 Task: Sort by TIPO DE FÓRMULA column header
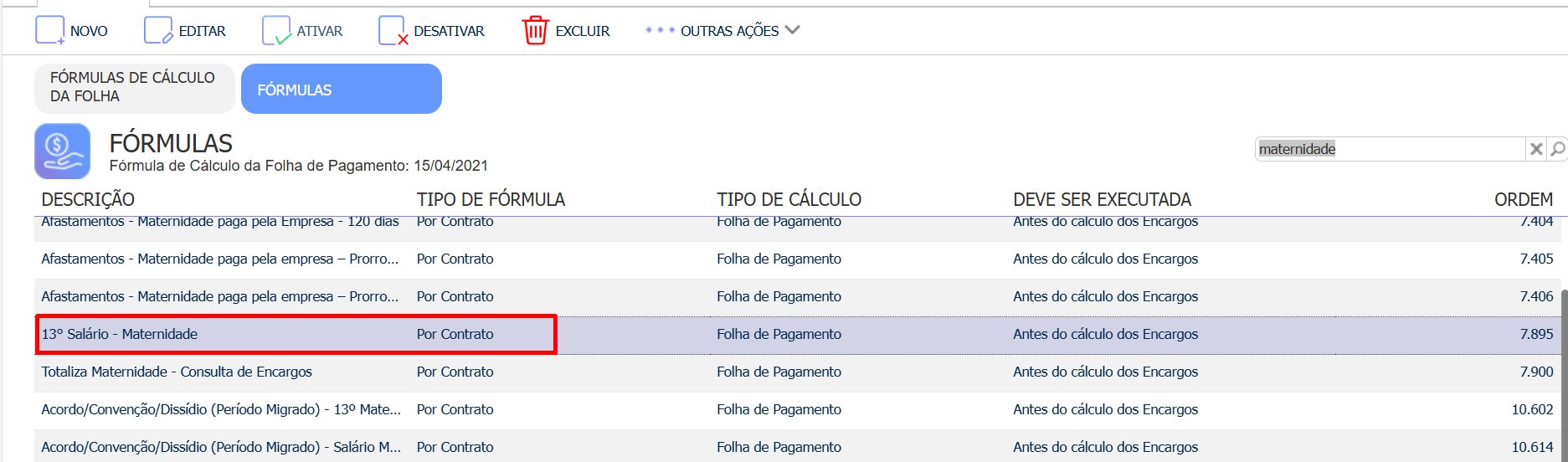[491, 199]
